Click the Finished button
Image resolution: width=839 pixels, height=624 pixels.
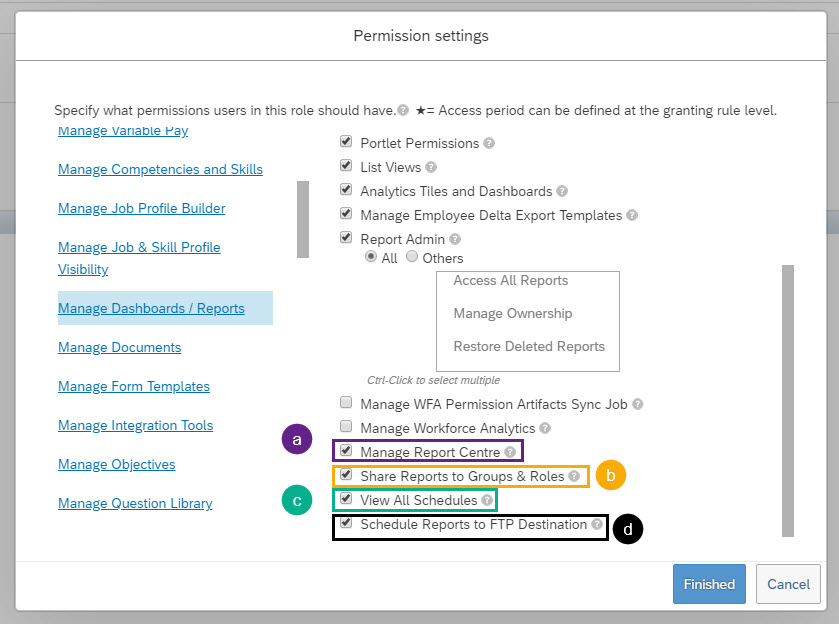tap(709, 584)
